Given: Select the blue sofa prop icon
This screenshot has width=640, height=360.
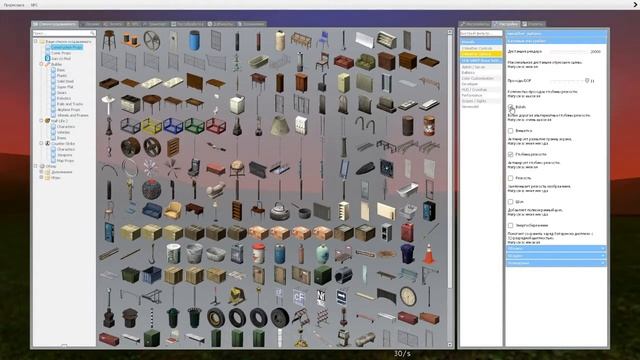Looking at the screenshot, I should 151,210.
